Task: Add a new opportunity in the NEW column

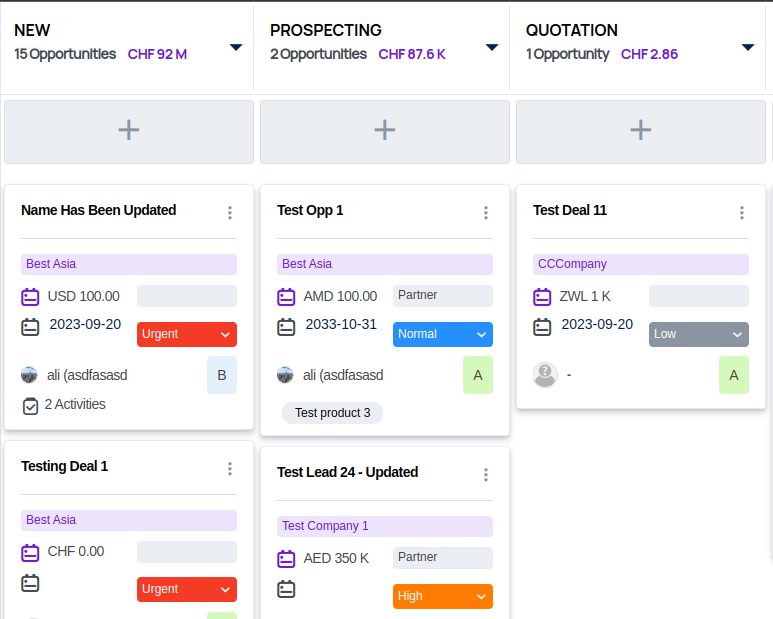Action: (x=128, y=130)
